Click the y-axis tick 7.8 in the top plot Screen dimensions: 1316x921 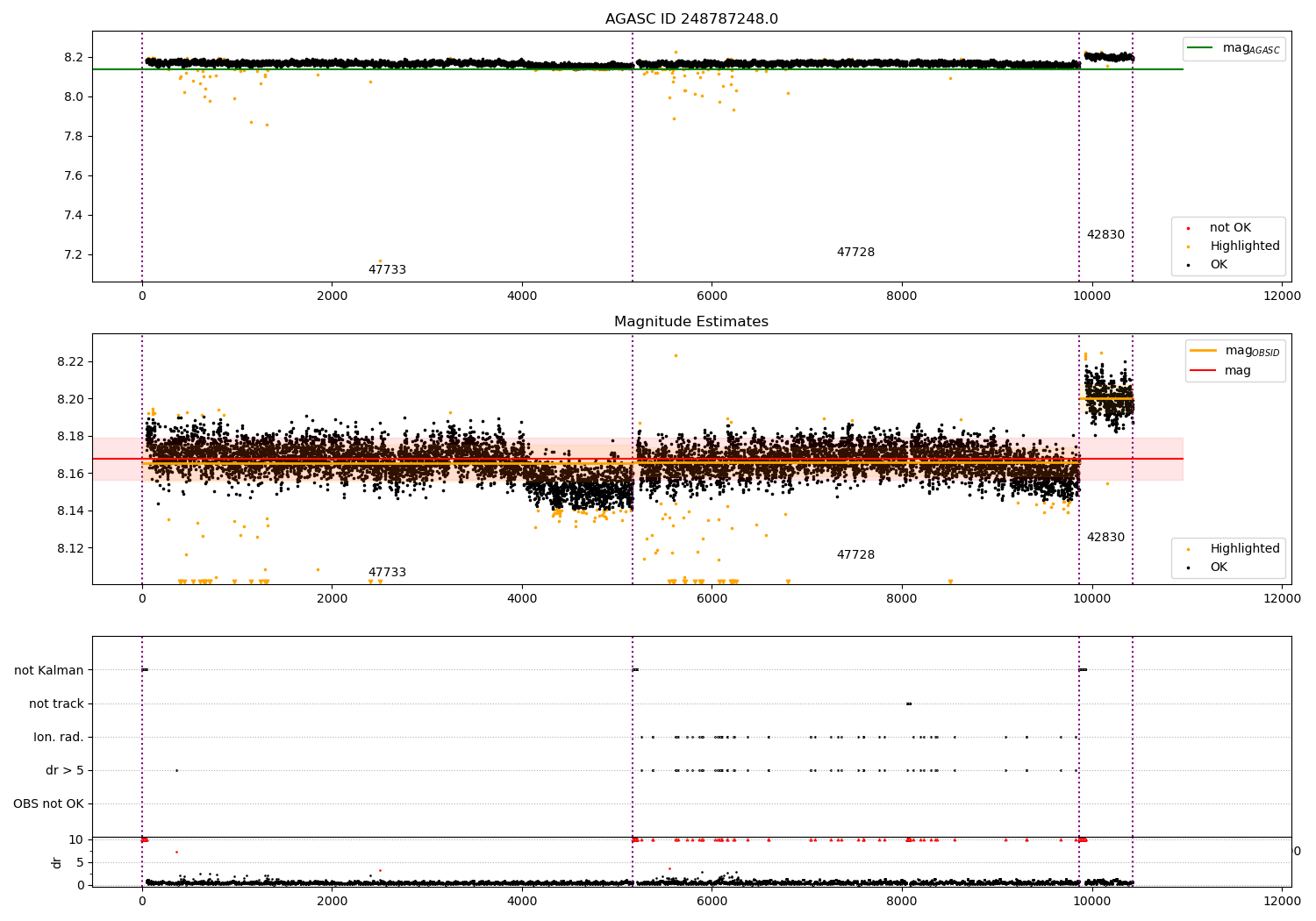(75, 136)
